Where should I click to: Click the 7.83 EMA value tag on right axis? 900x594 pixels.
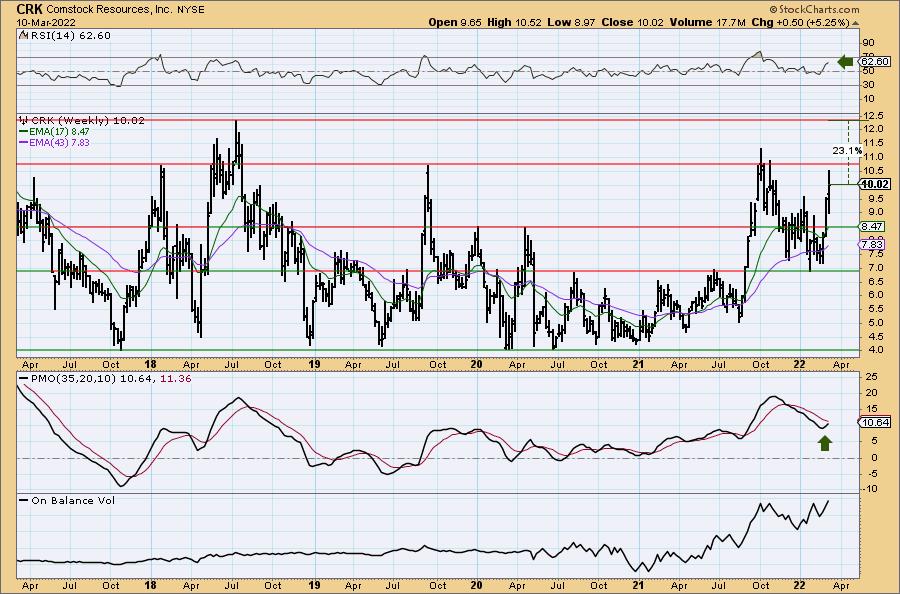tap(872, 245)
